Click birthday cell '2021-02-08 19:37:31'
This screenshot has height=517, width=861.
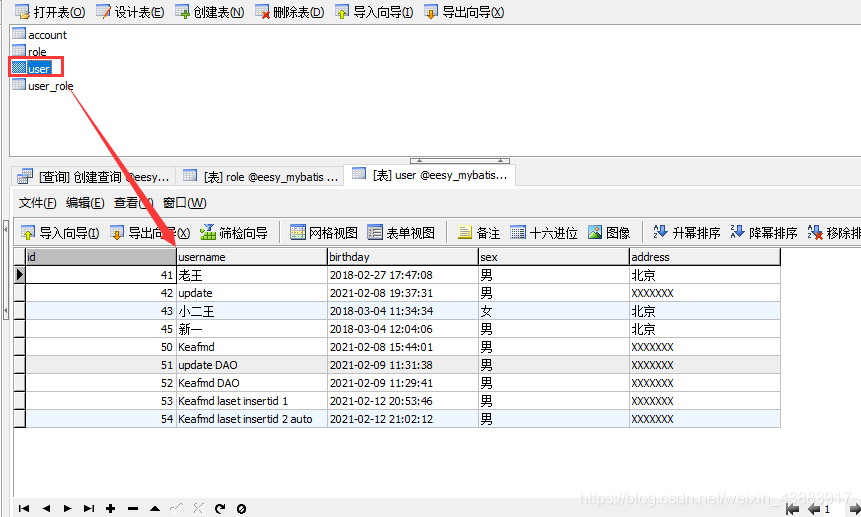402,293
